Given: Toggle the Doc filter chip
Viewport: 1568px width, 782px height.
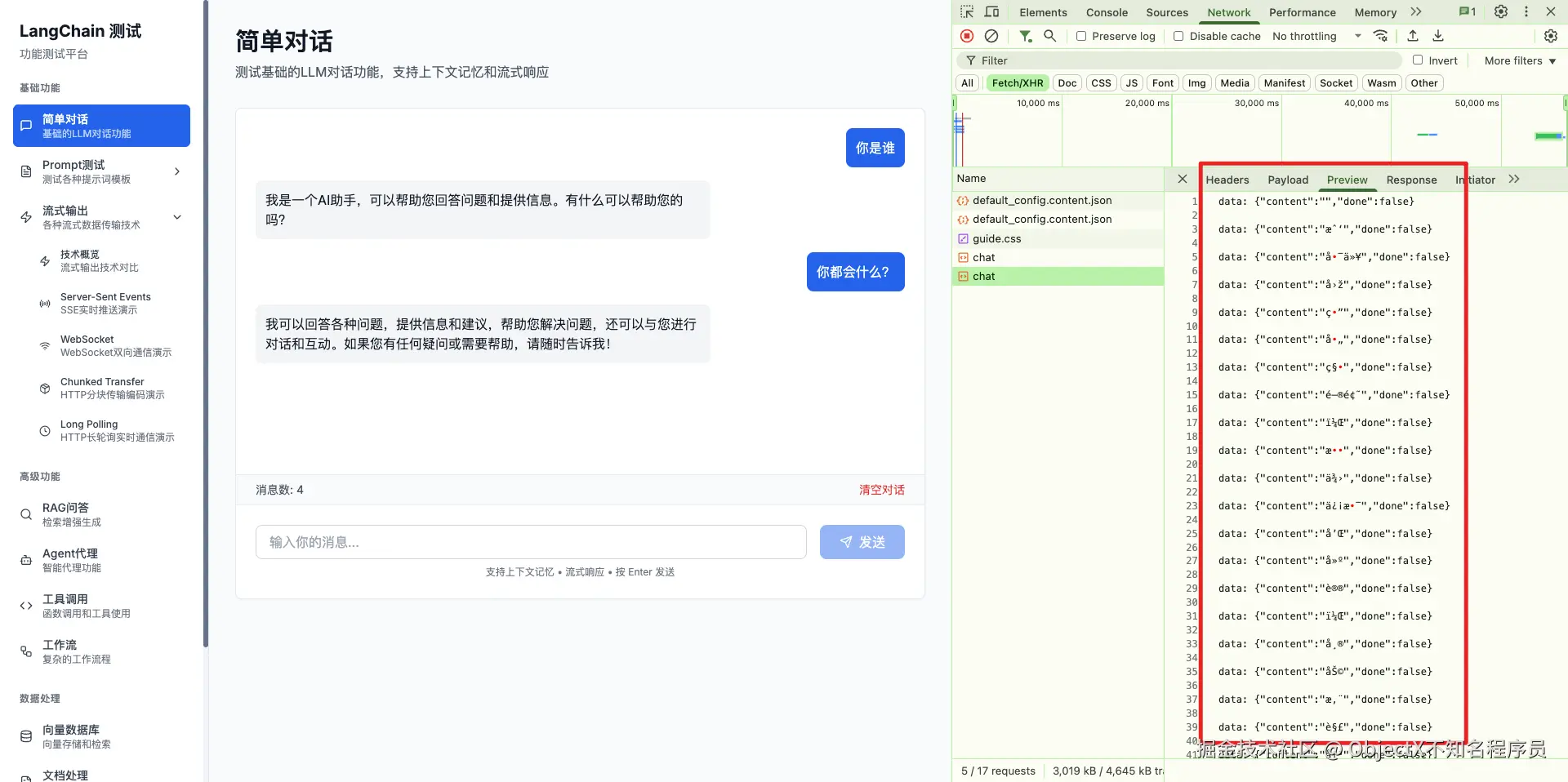Looking at the screenshot, I should point(1067,83).
